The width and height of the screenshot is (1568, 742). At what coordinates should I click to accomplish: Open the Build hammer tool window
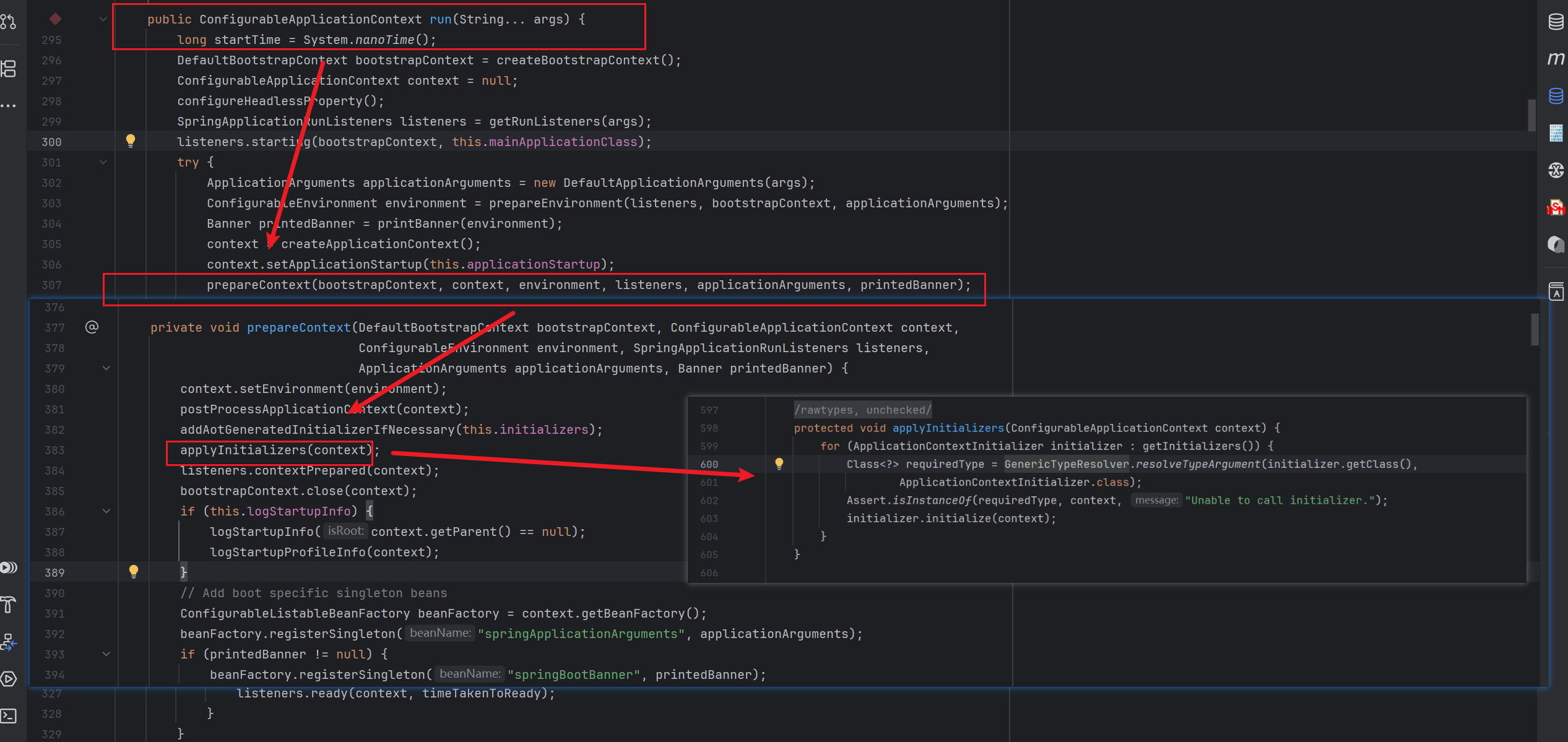point(8,605)
